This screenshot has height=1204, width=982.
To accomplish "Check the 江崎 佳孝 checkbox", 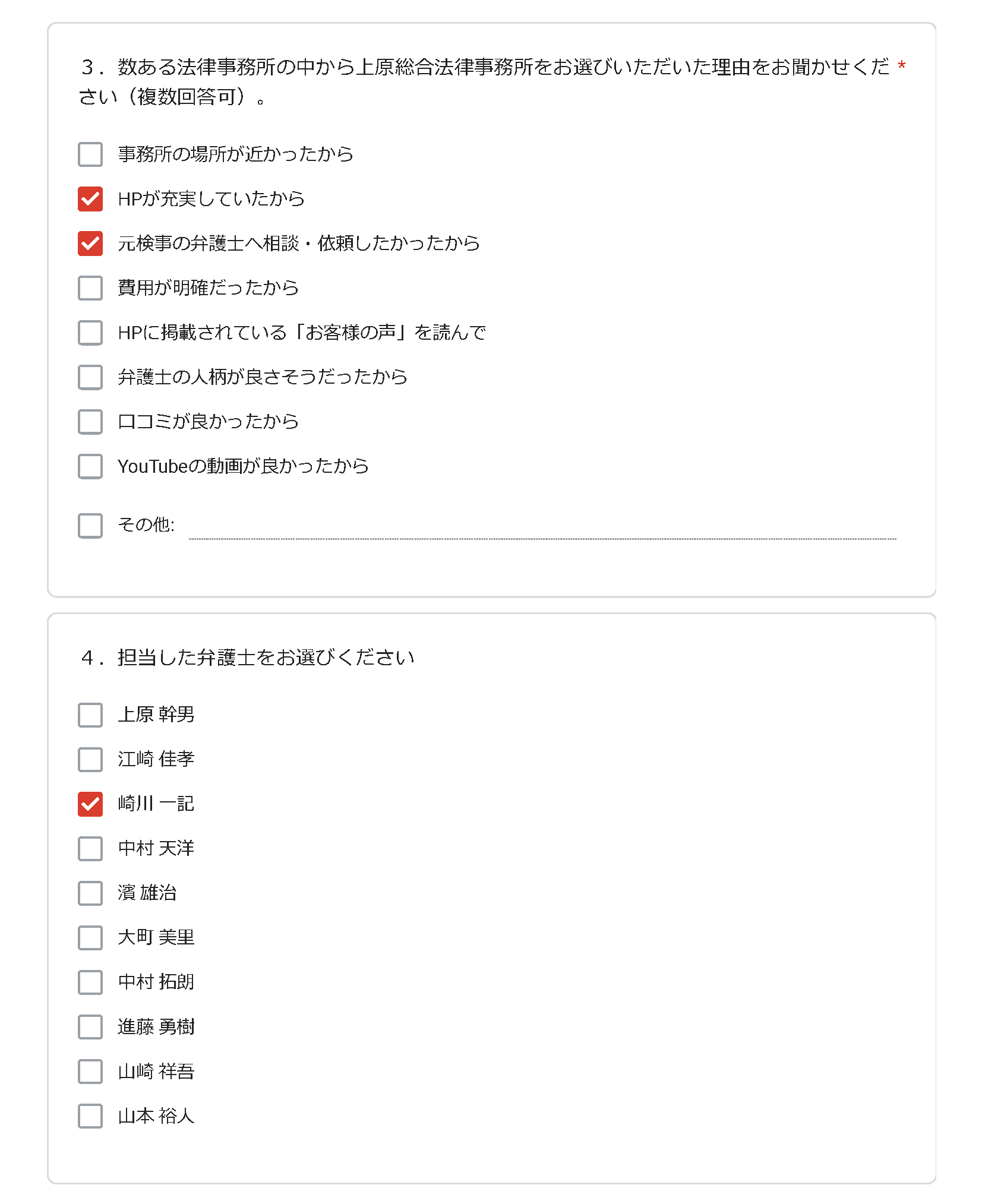I will point(90,760).
